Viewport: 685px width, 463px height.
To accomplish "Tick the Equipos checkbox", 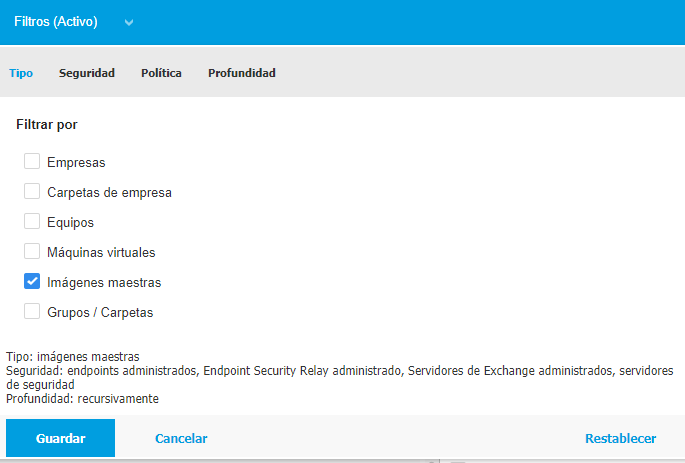I will [32, 221].
